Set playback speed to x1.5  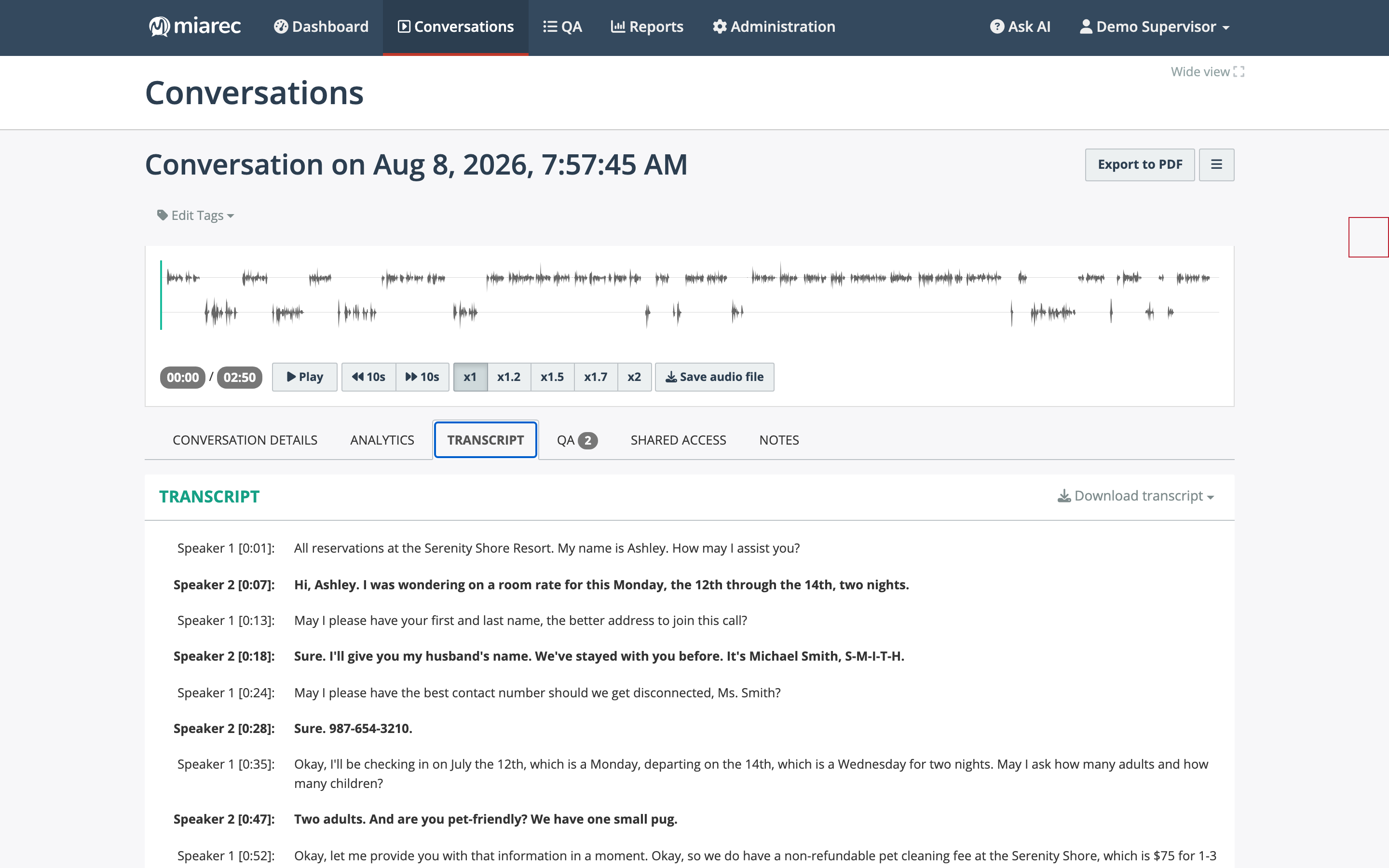(552, 377)
